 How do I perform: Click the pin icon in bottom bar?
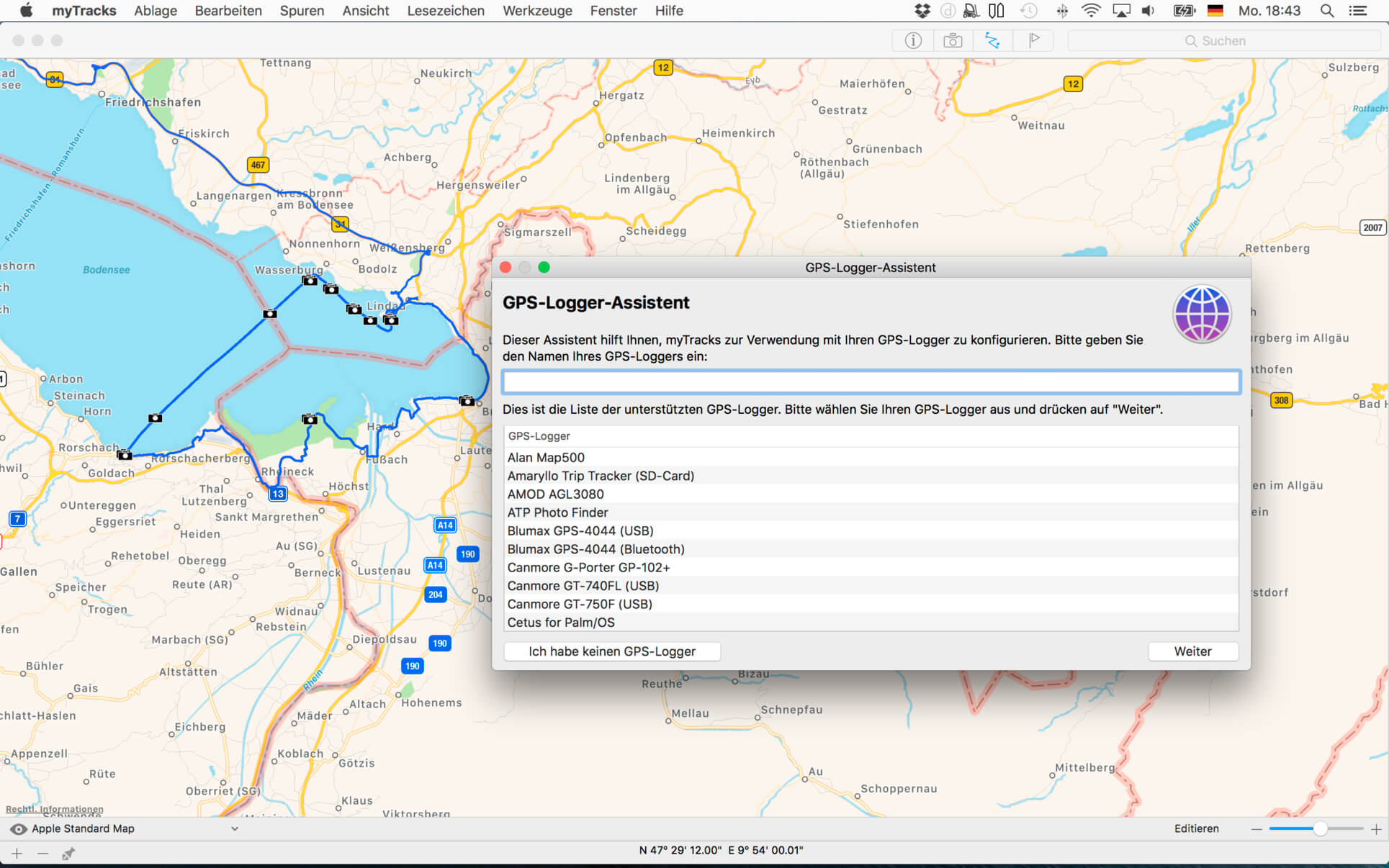[x=68, y=854]
